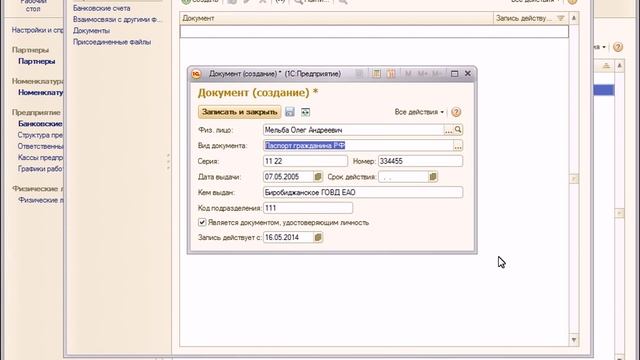Click into the Номер field showing 334455
The image size is (640, 360).
point(420,161)
